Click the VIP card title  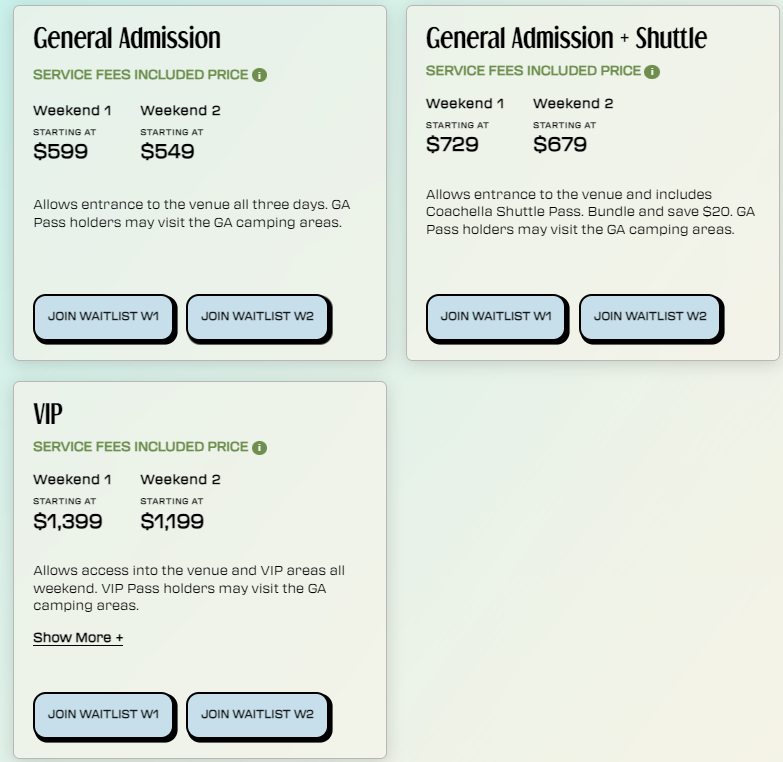click(48, 414)
